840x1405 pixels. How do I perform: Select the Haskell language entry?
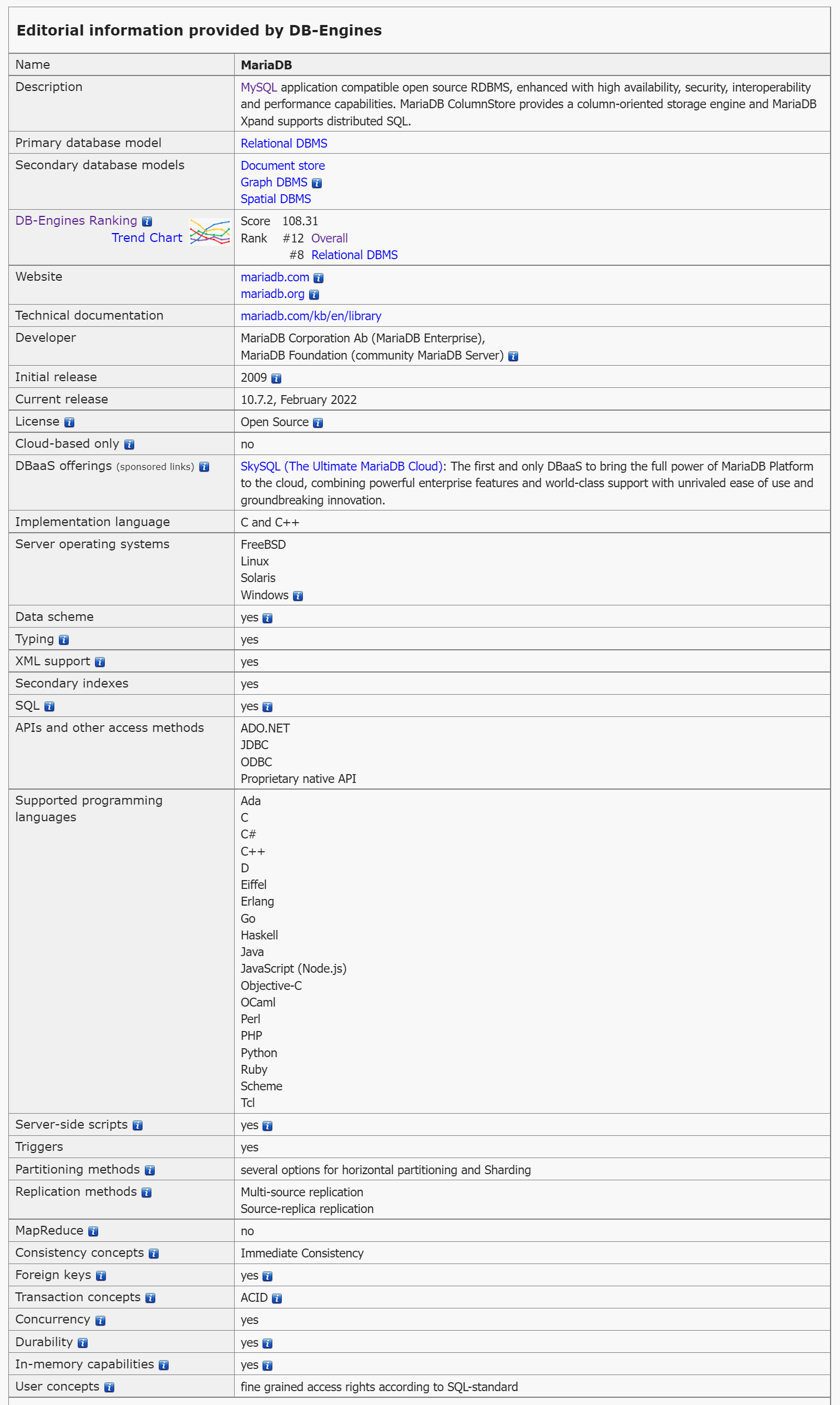coord(259,935)
